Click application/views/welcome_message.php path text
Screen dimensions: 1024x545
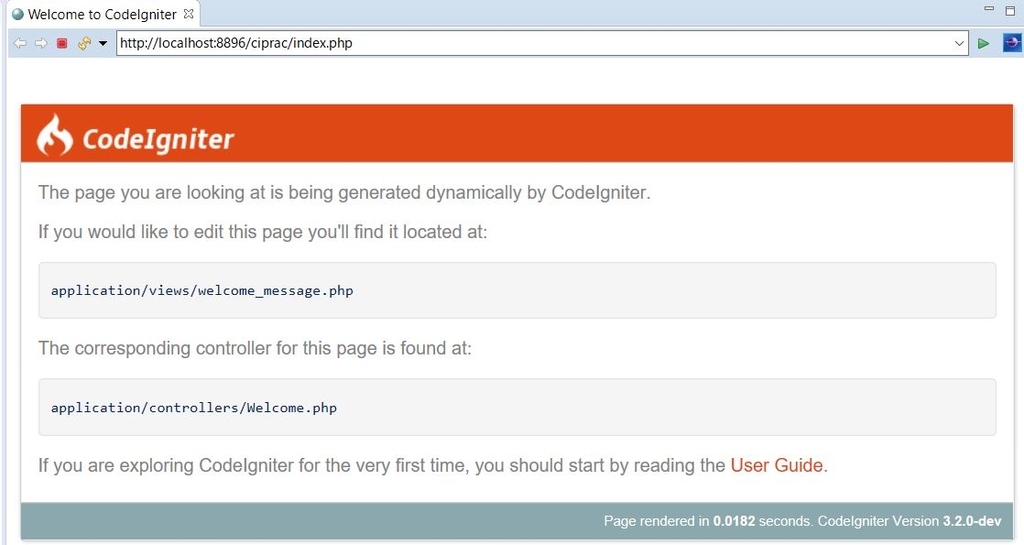tap(202, 290)
